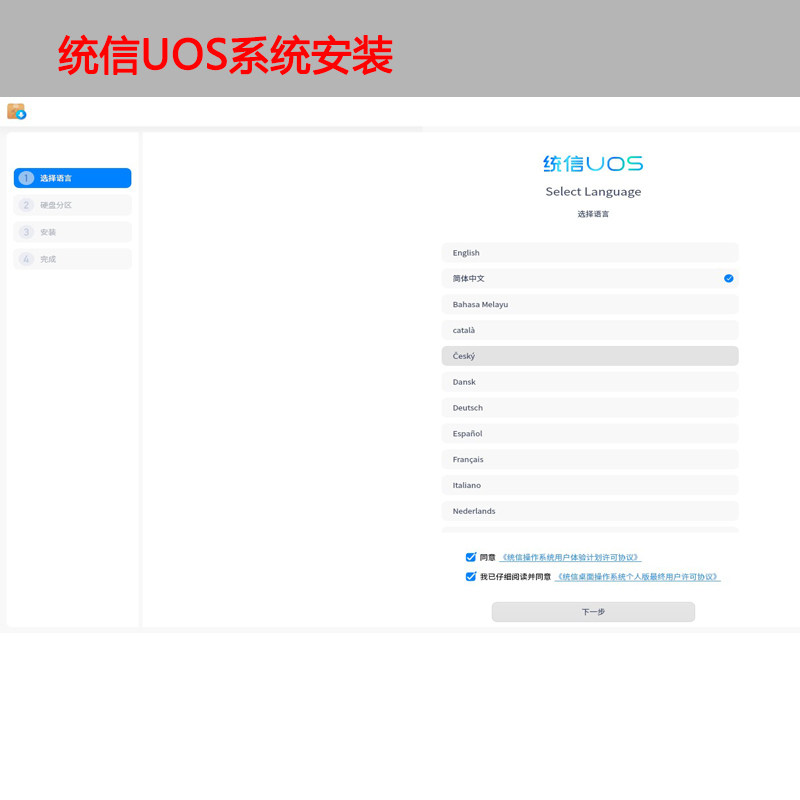This screenshot has height=800, width=800.
Task: Choose Español language
Action: click(x=590, y=434)
